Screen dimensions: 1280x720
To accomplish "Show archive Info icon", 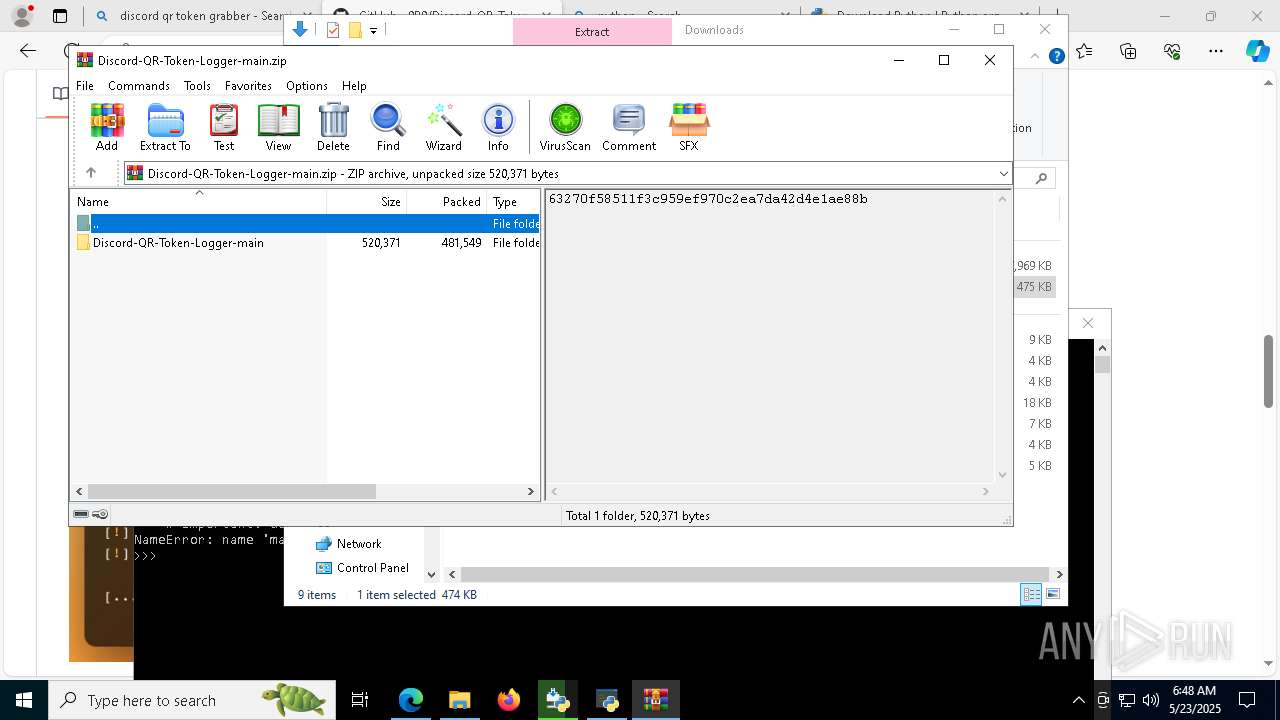I will coord(498,127).
